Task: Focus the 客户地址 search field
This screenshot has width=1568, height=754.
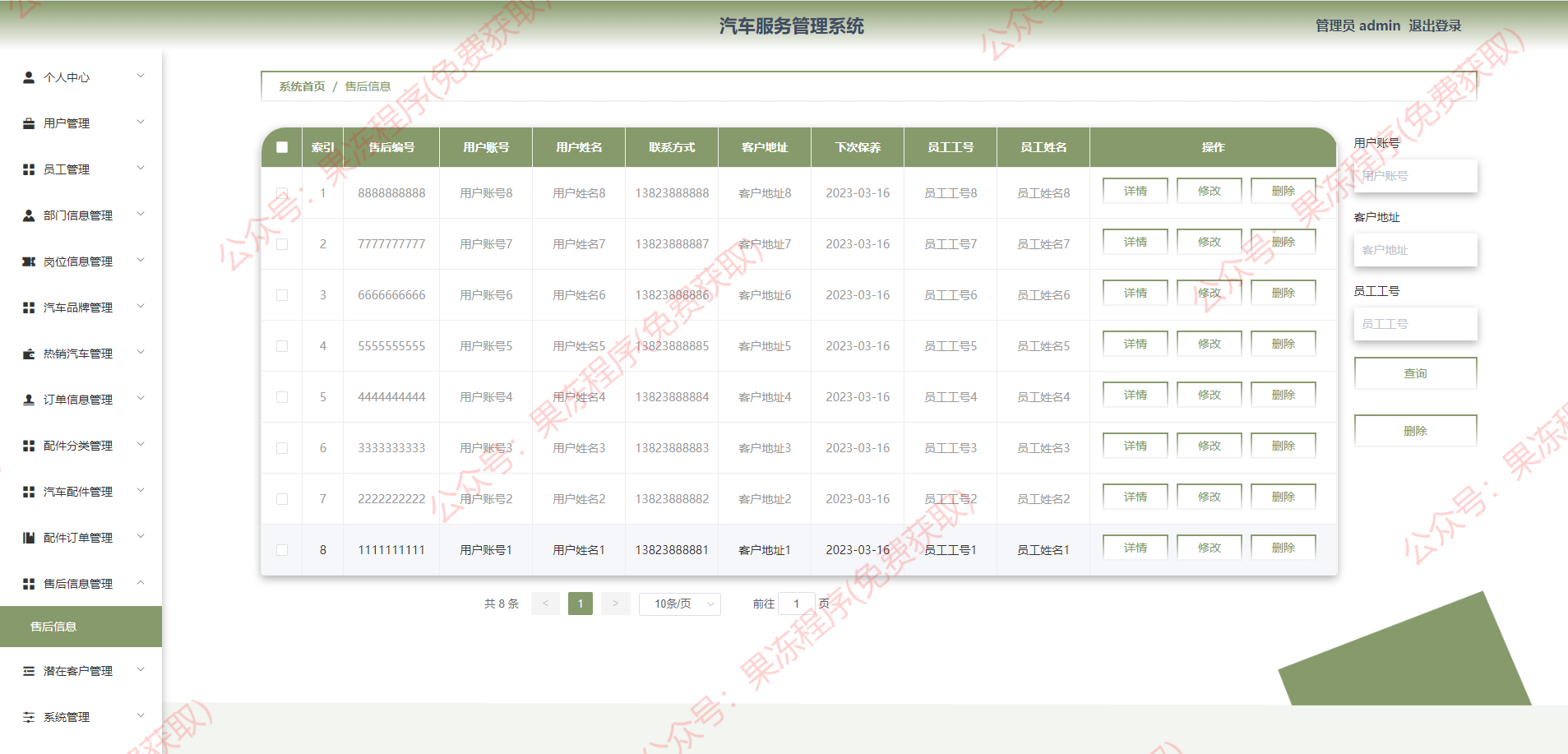Action: tap(1416, 250)
